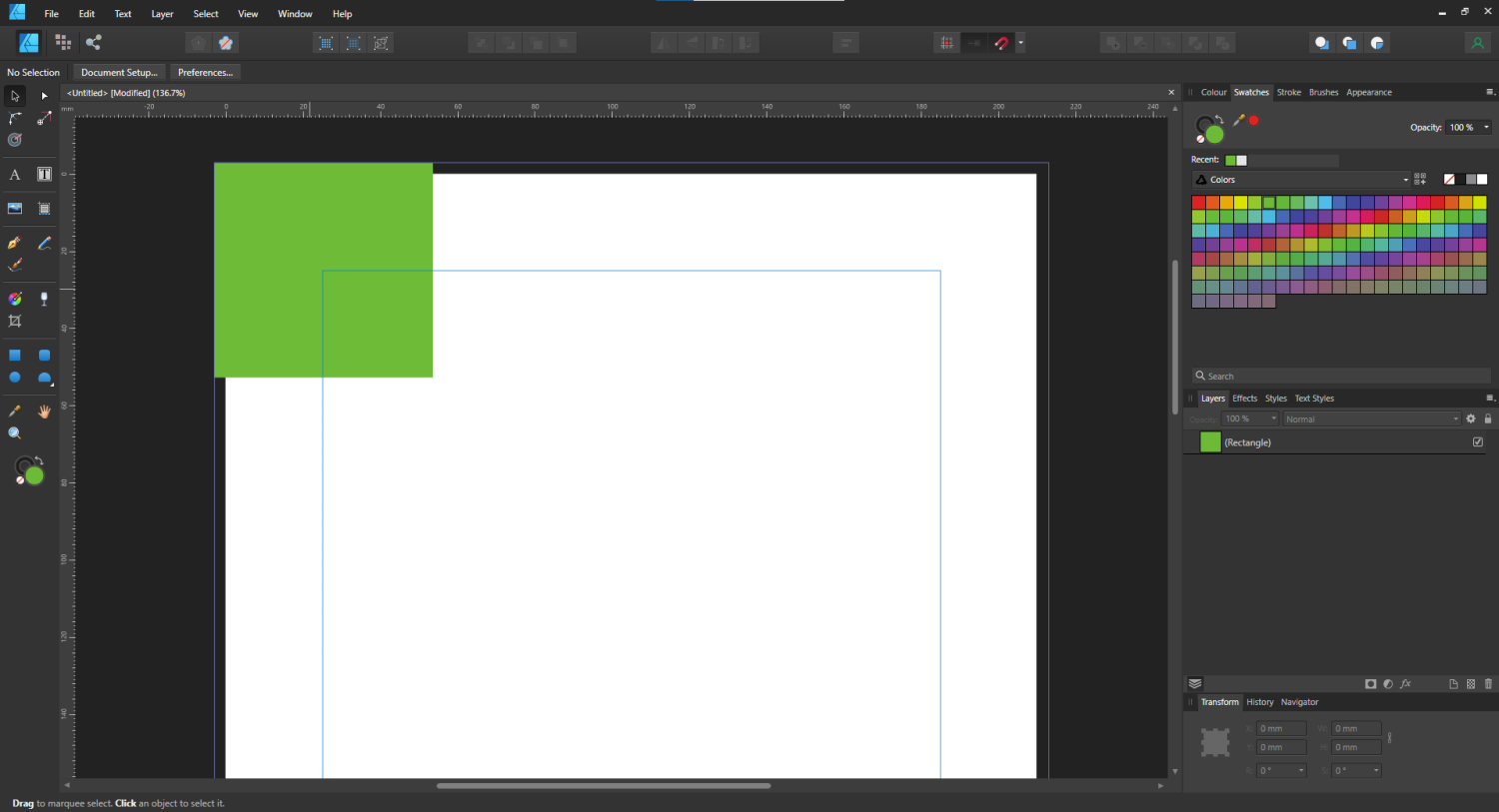Select the Move tool

14,96
